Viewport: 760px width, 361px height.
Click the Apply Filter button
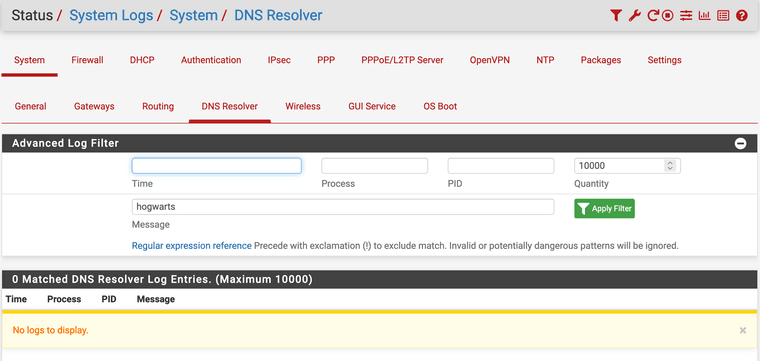coord(604,209)
